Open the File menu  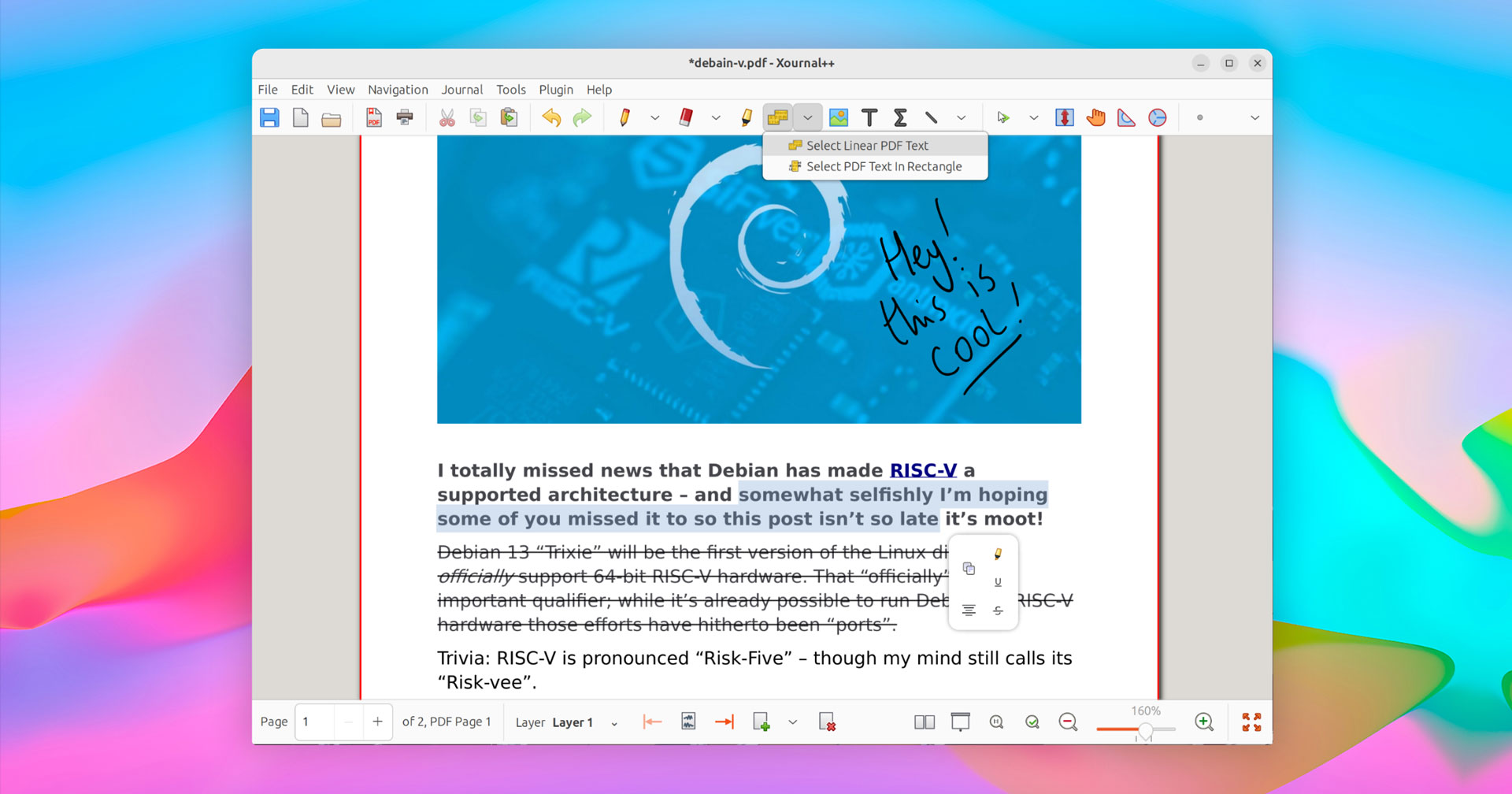coord(268,90)
